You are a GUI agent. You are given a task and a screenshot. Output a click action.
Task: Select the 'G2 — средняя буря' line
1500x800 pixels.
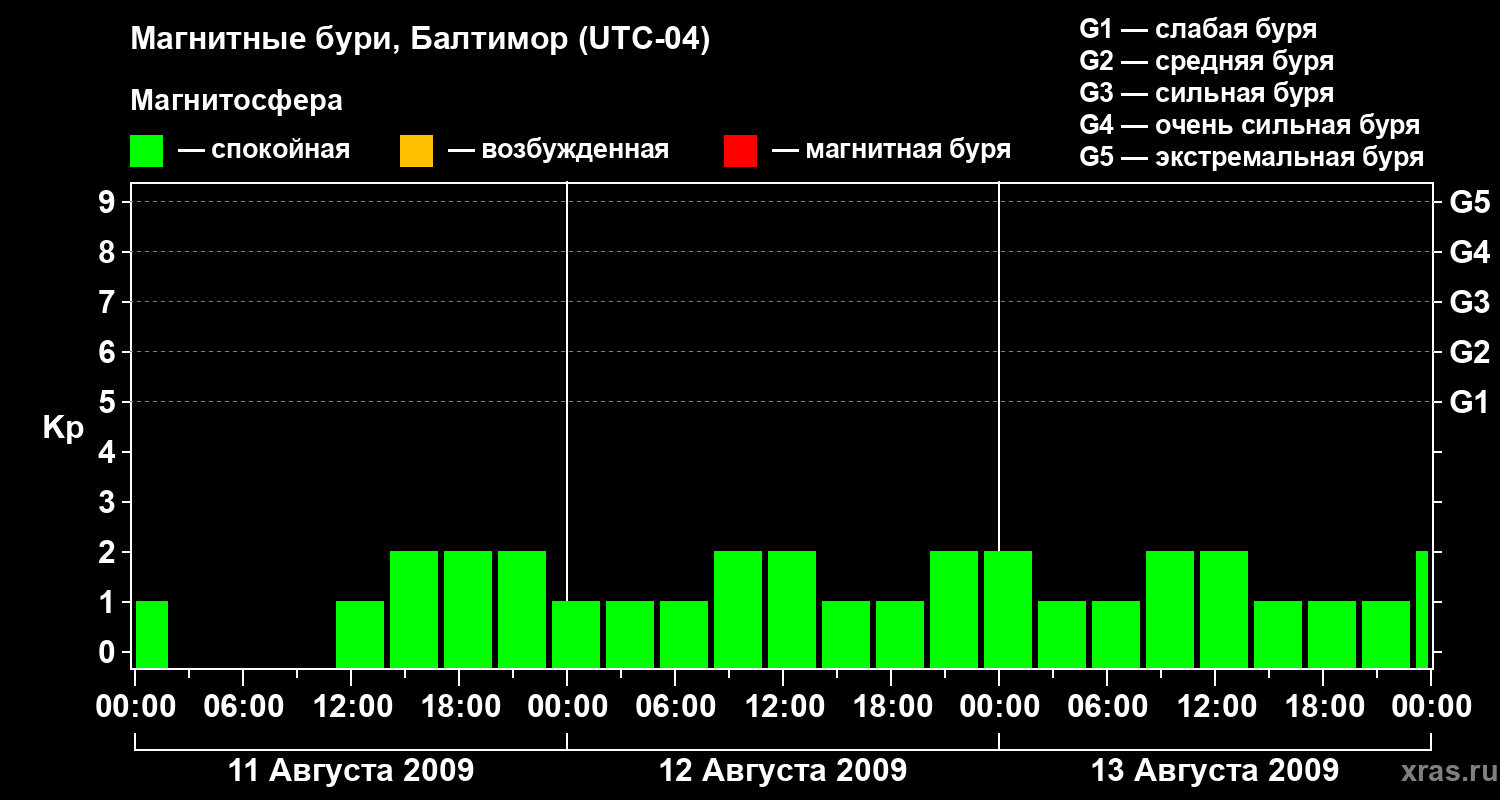pos(1206,61)
